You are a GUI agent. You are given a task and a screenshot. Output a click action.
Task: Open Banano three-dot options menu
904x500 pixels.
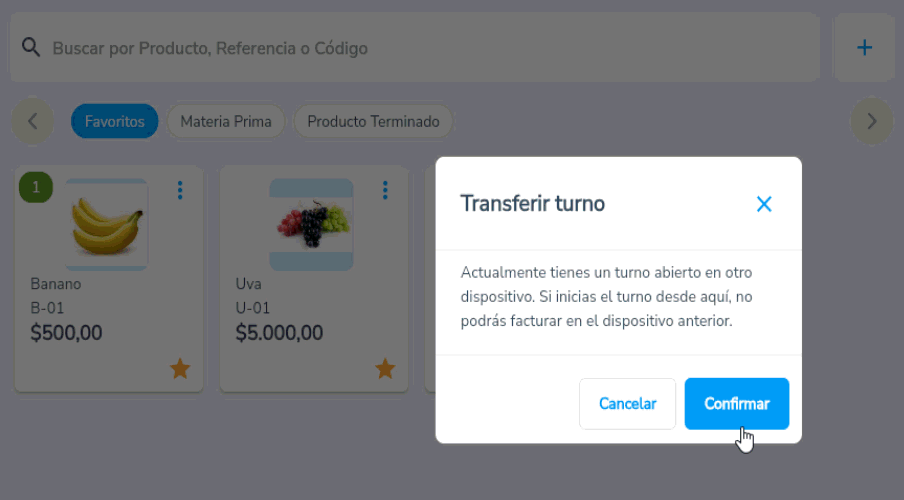click(180, 190)
